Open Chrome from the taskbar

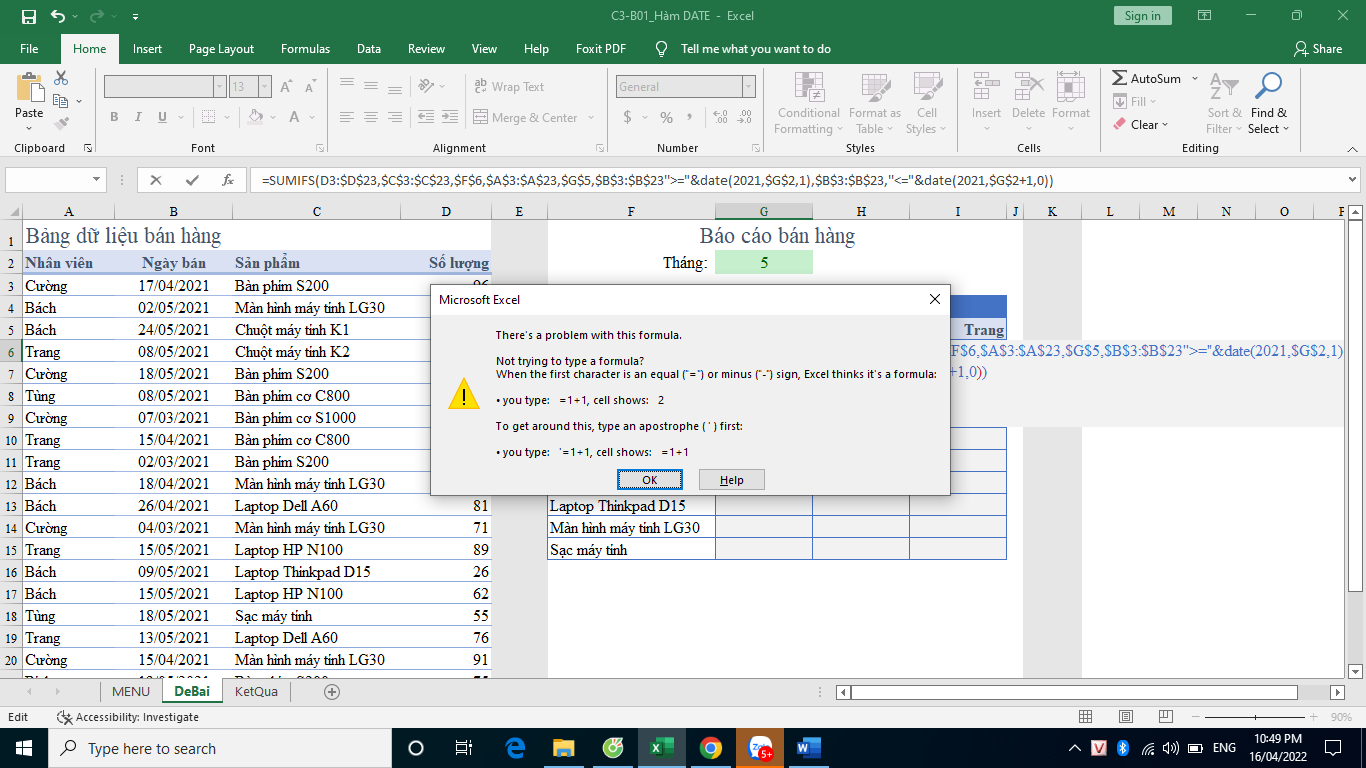click(x=711, y=748)
